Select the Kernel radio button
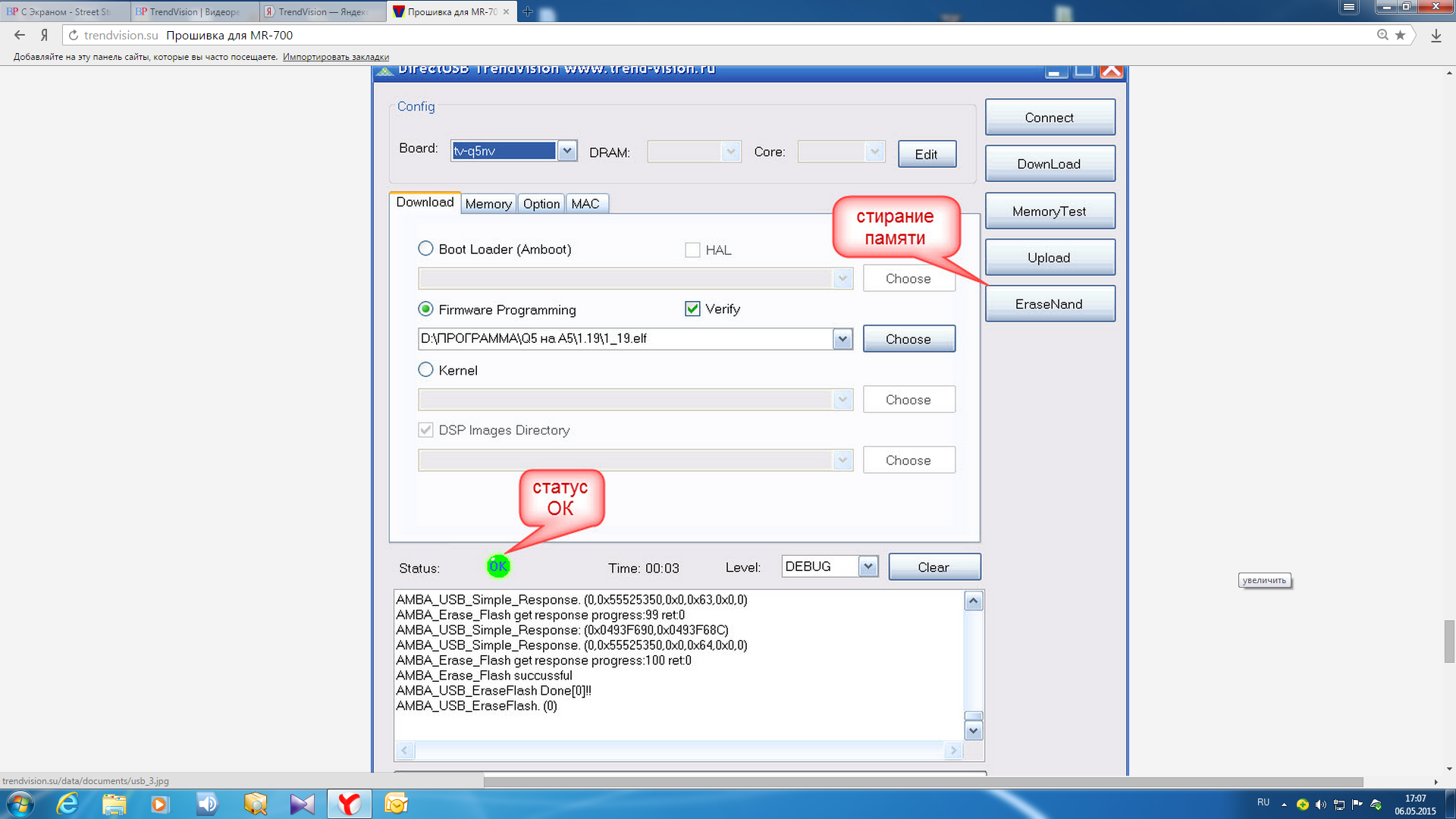This screenshot has width=1456, height=819. pyautogui.click(x=425, y=370)
